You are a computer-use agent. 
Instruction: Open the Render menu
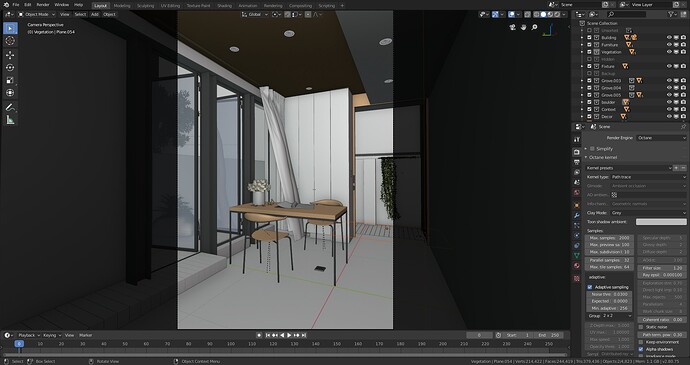pyautogui.click(x=43, y=5)
